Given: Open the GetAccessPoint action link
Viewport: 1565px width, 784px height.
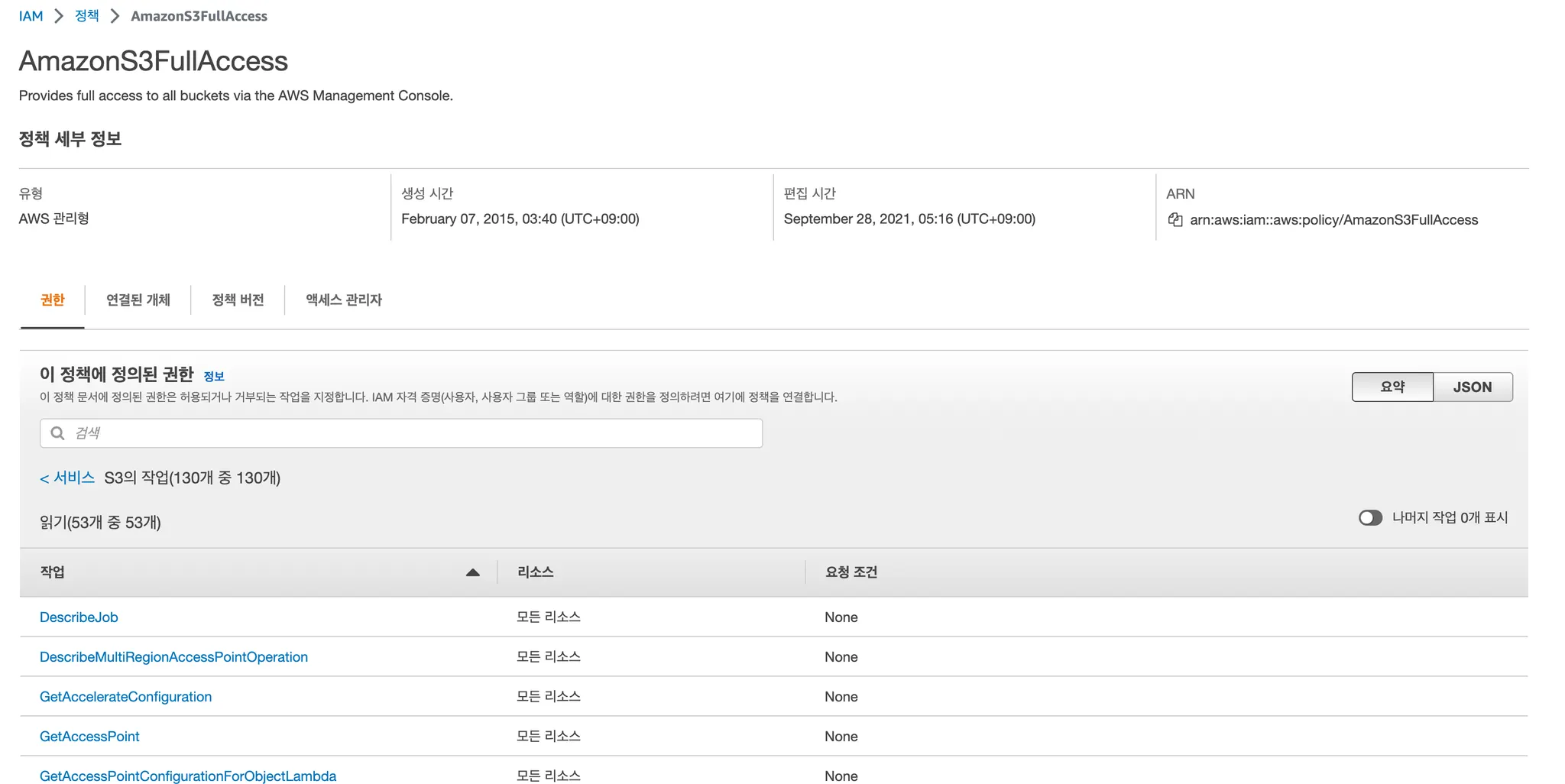Looking at the screenshot, I should tap(89, 737).
